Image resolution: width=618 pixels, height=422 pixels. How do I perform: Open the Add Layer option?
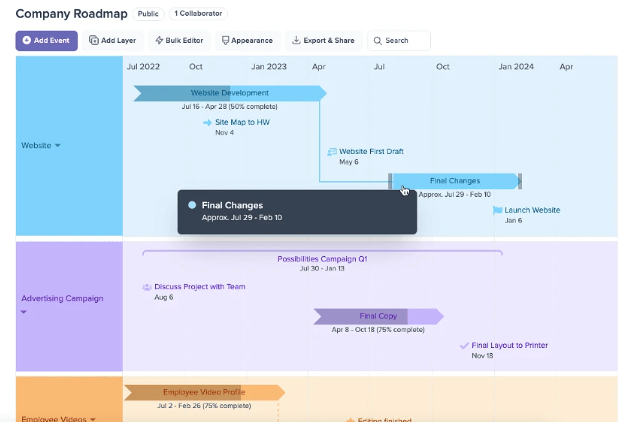tap(113, 41)
